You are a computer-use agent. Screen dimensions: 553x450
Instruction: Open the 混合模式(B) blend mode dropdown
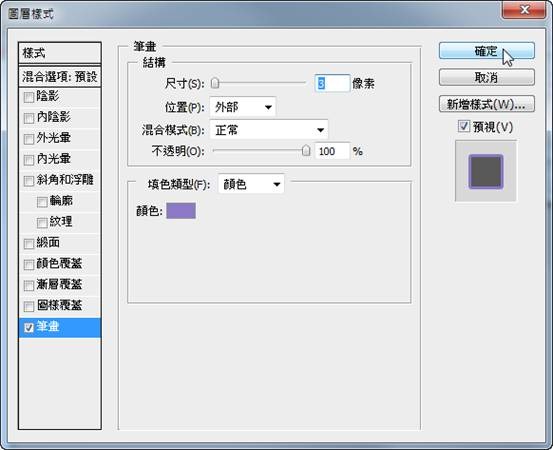(x=269, y=130)
